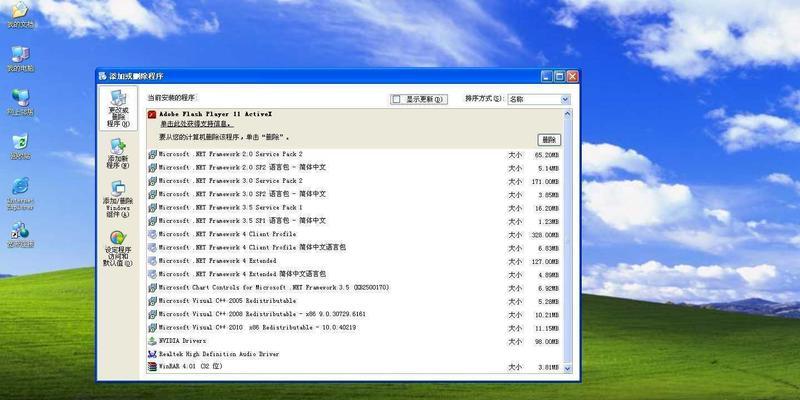Open Add New Programs (添加新程序)

(118, 154)
